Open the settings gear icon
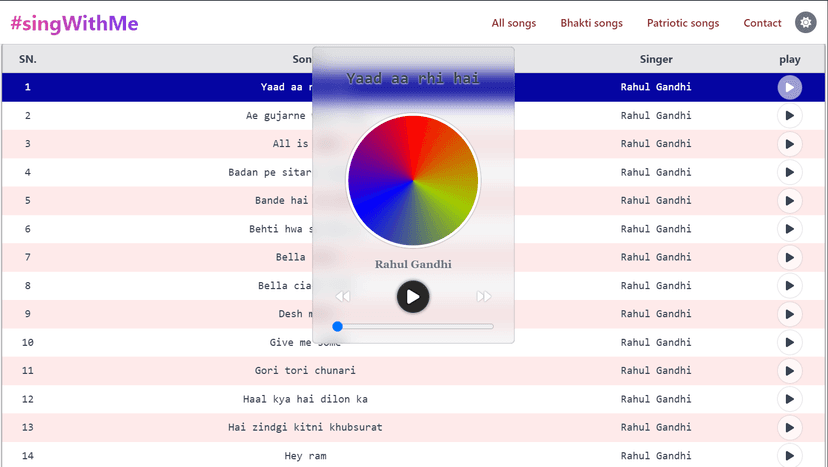 [x=805, y=23]
